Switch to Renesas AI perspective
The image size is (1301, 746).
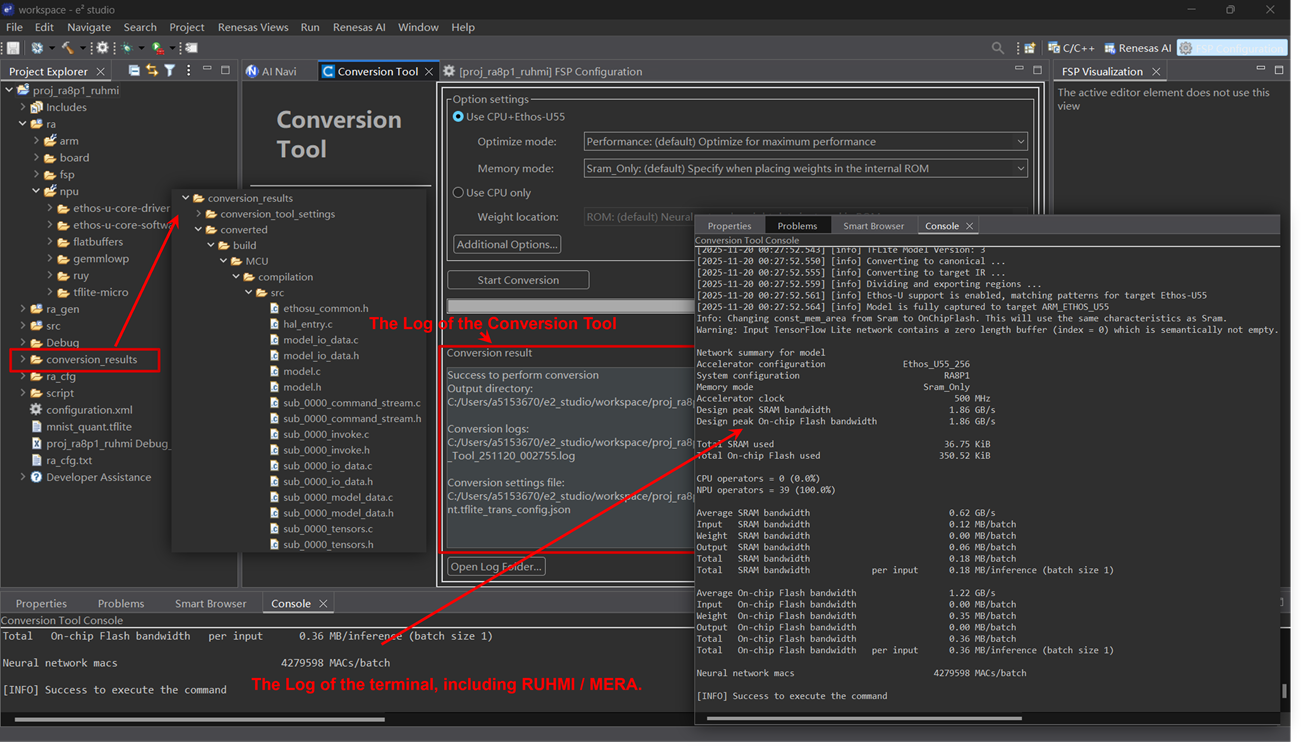click(x=1137, y=48)
